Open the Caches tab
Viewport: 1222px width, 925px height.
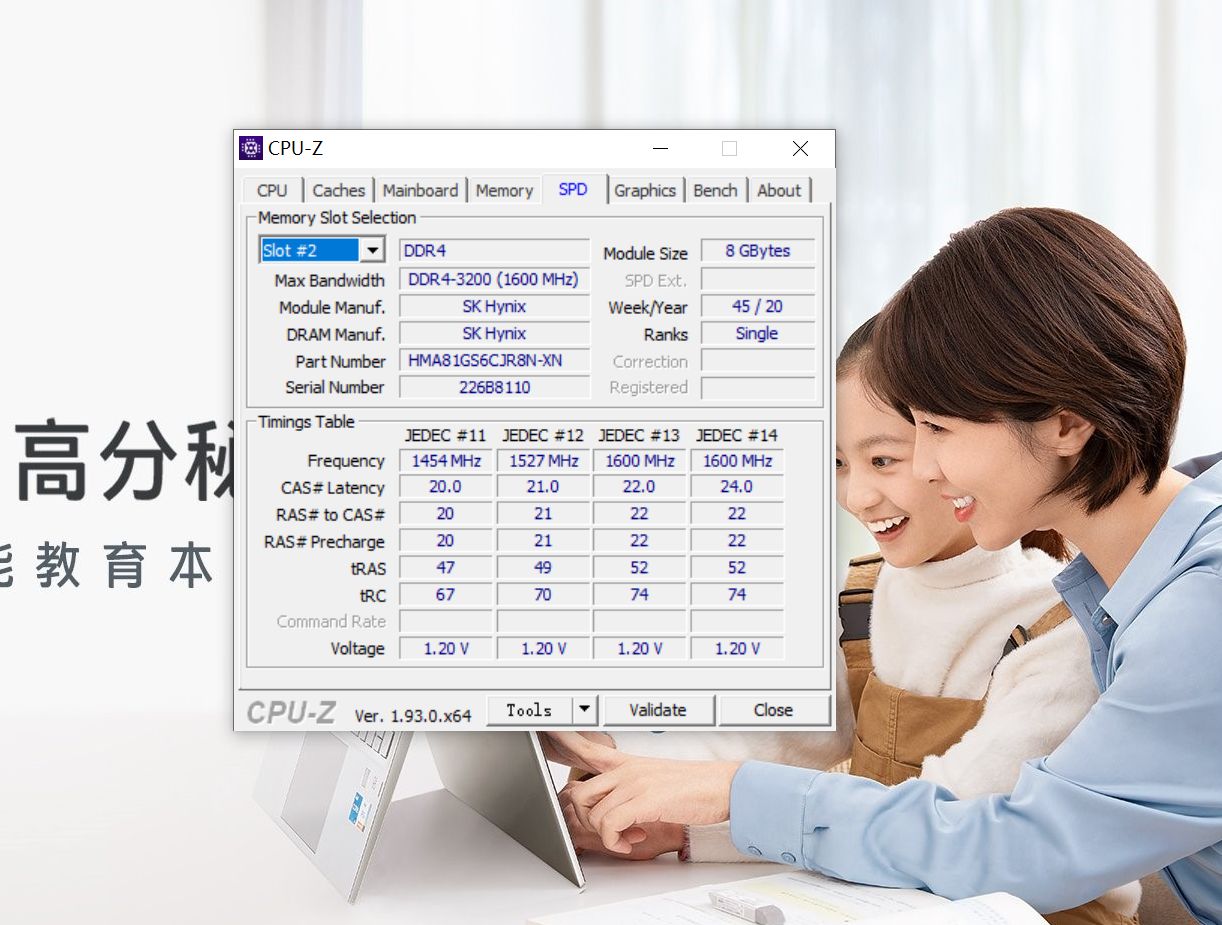click(339, 190)
